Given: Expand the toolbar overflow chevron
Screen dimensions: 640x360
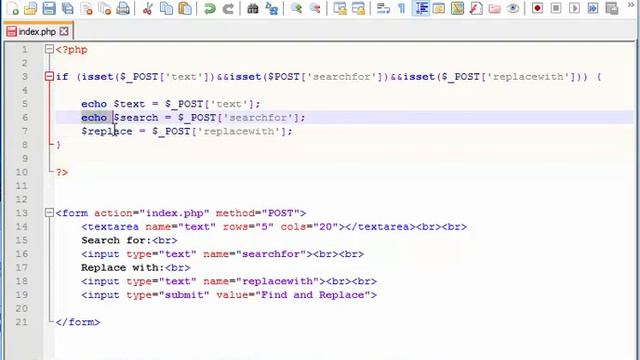Looking at the screenshot, I should (631, 5).
